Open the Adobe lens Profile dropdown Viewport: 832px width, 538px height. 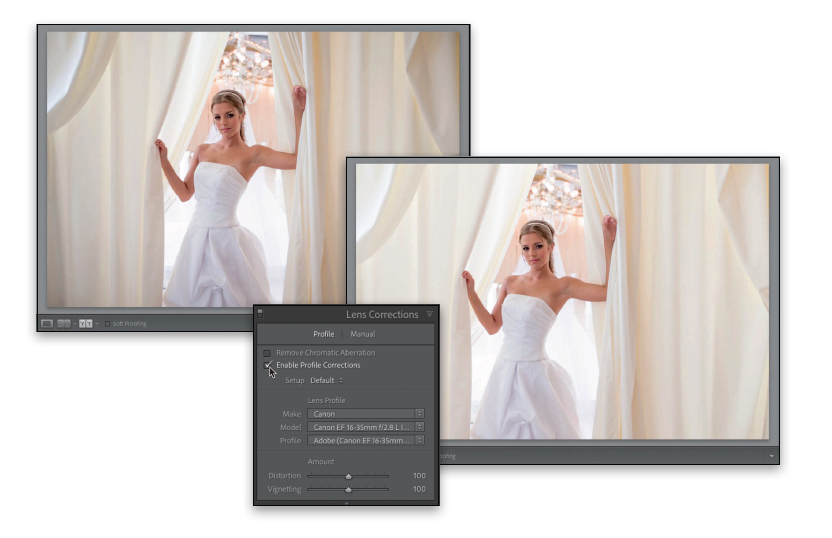366,440
